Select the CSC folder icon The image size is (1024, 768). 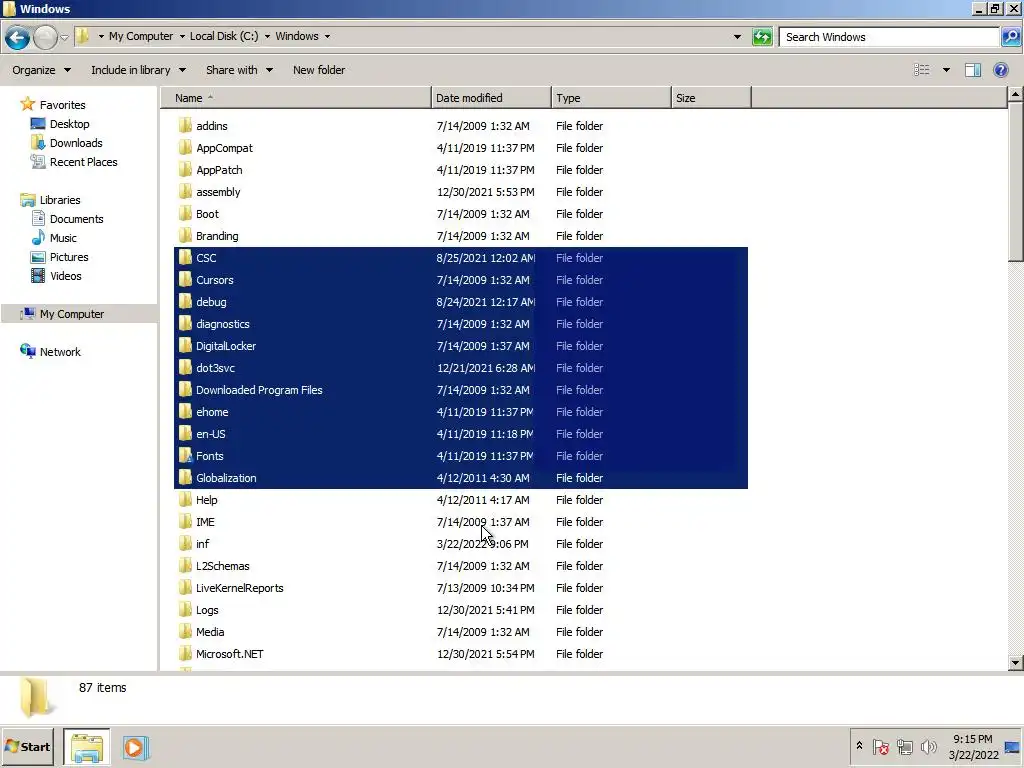pos(185,257)
